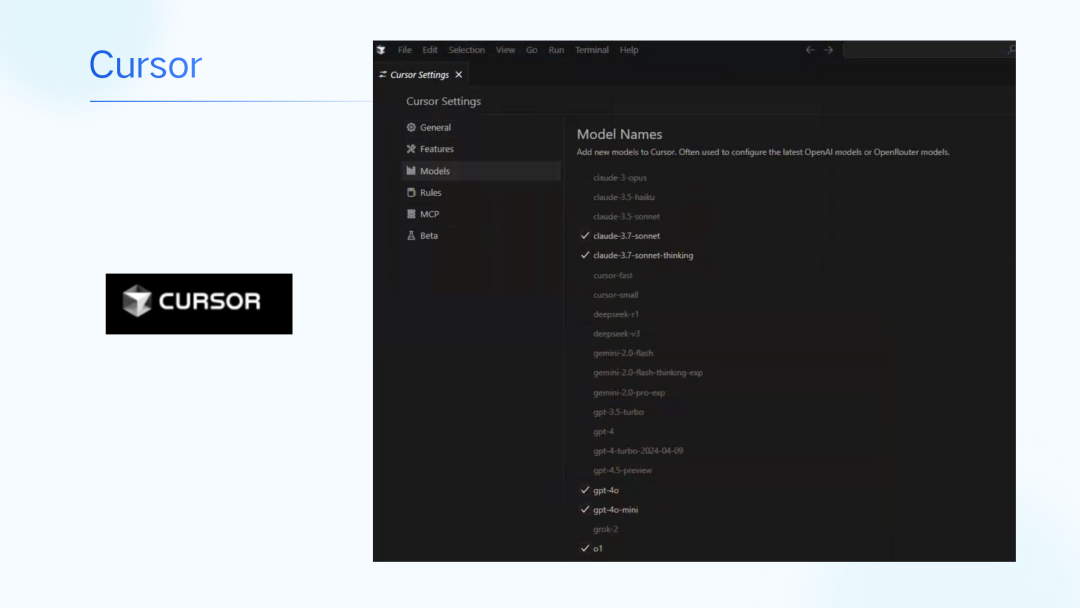Click the forward navigation arrow
Viewport: 1080px width, 608px height.
click(828, 50)
